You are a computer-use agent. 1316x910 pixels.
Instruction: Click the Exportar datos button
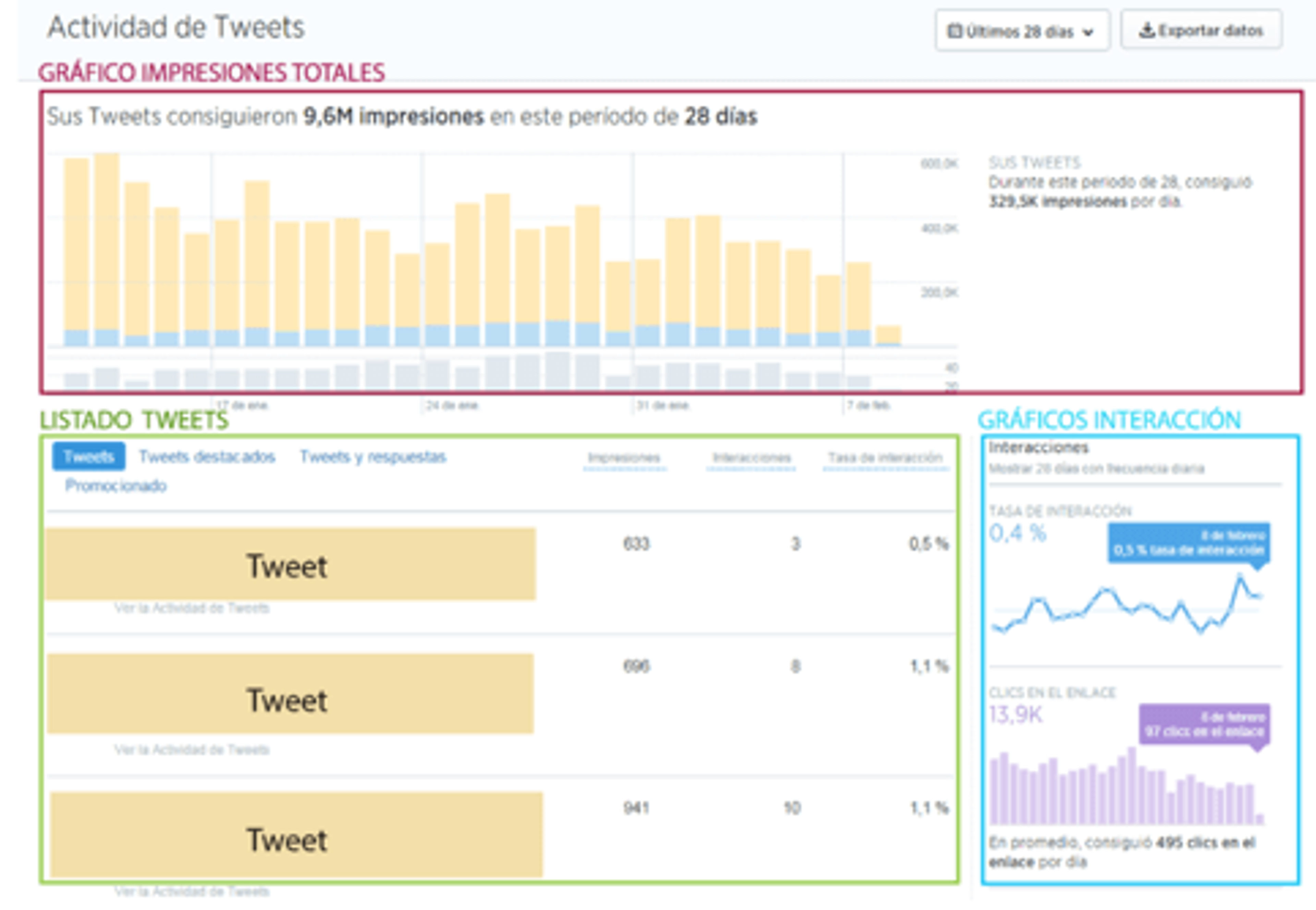click(1202, 30)
